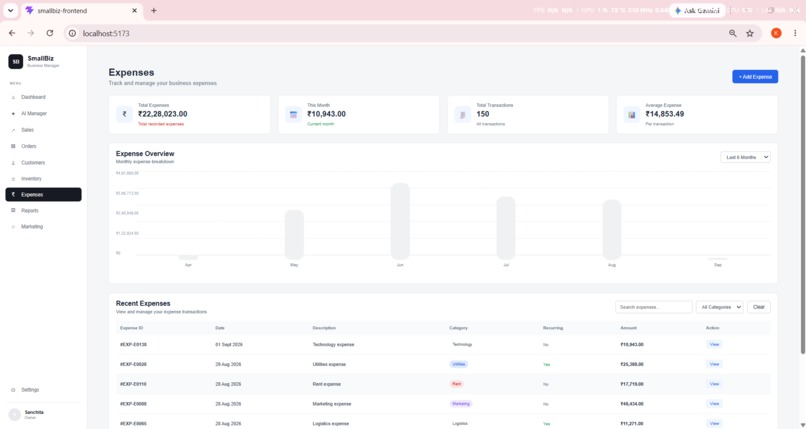Click View for the Utilities expense row
The height and width of the screenshot is (429, 806).
click(x=714, y=364)
